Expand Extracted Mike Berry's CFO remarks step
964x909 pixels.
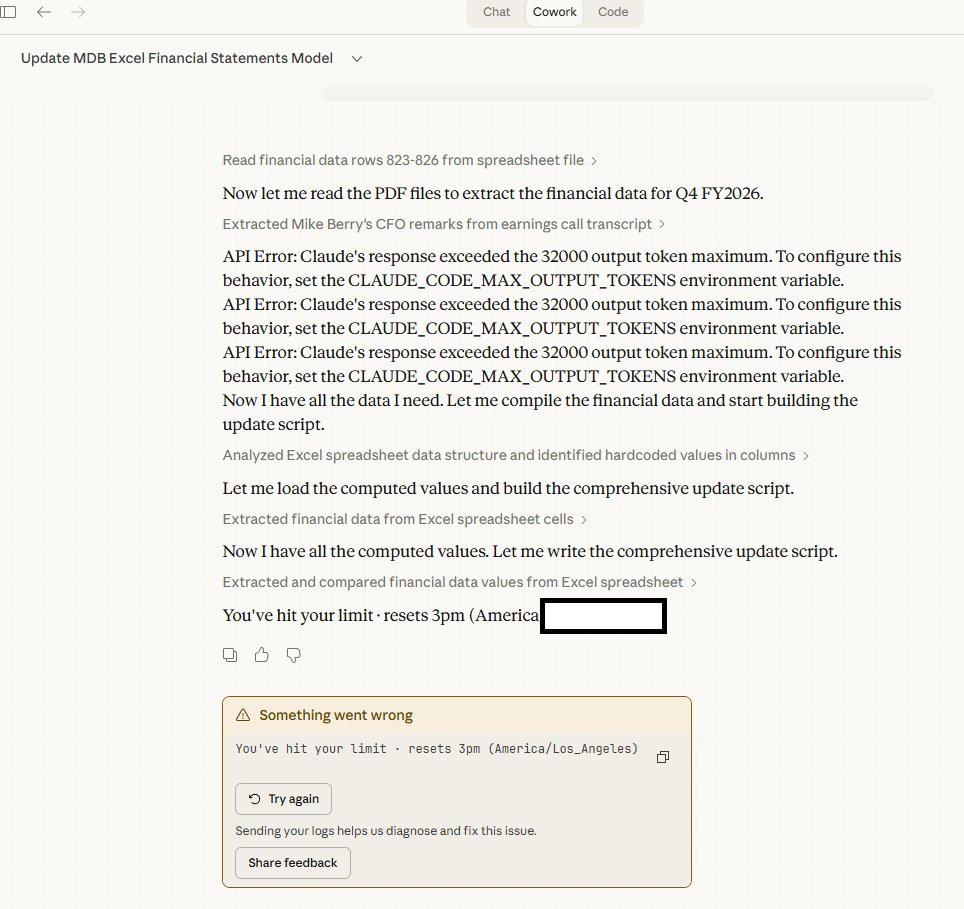coord(443,224)
